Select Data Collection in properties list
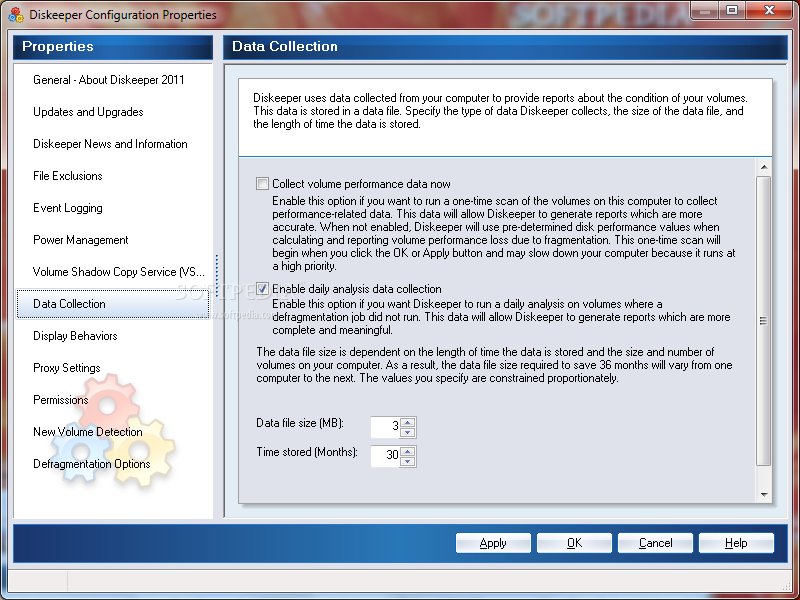Screen dimensions: 800x600 click(113, 304)
